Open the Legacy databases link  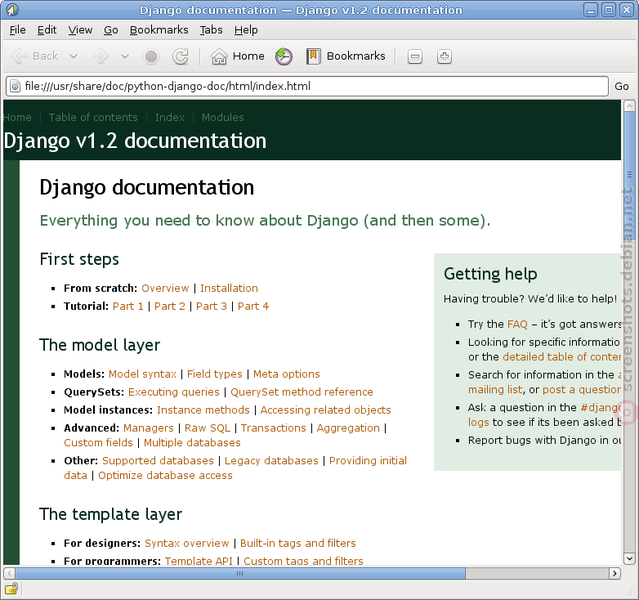(271, 461)
